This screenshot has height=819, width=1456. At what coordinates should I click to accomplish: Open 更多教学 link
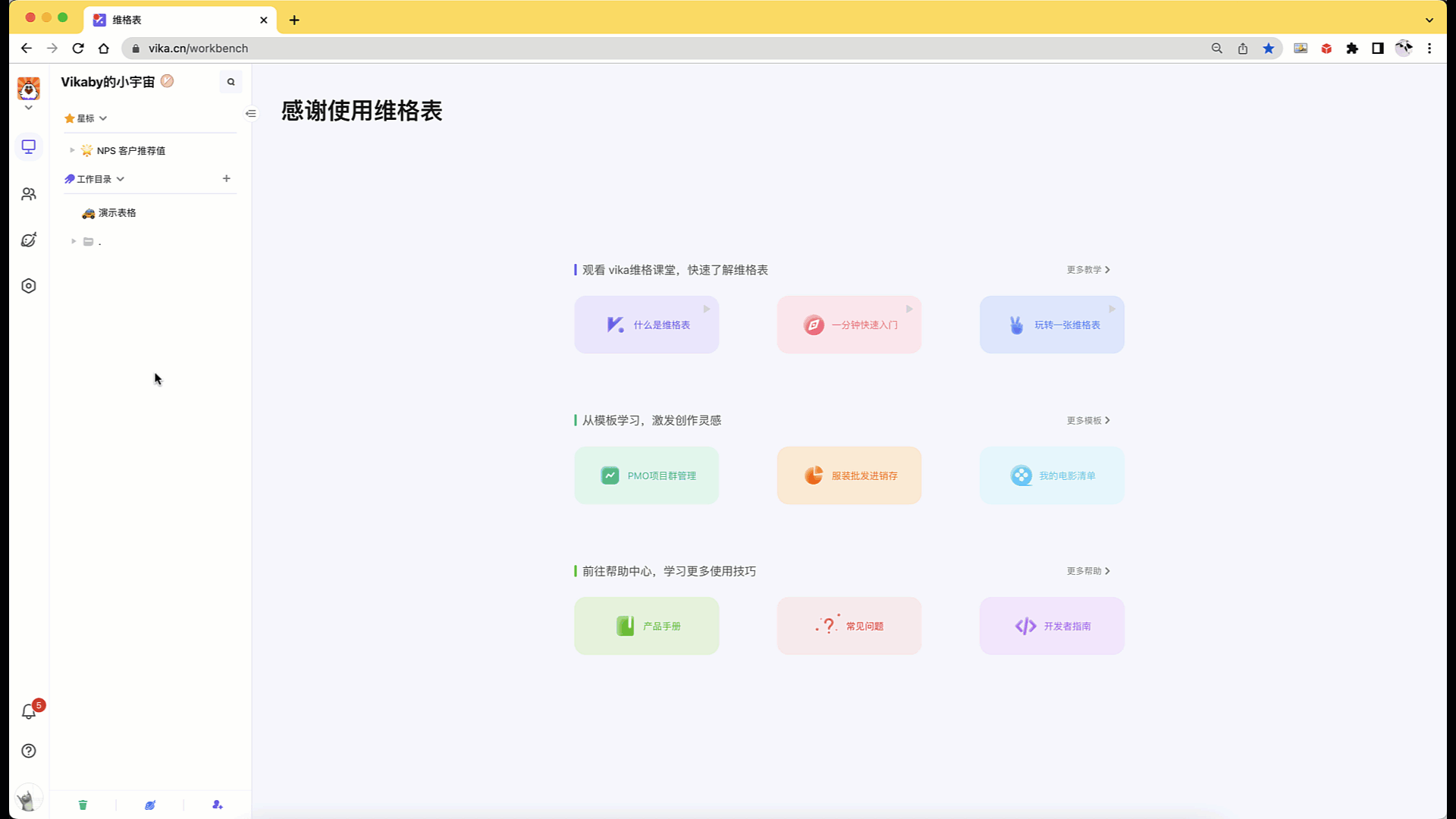pos(1088,270)
